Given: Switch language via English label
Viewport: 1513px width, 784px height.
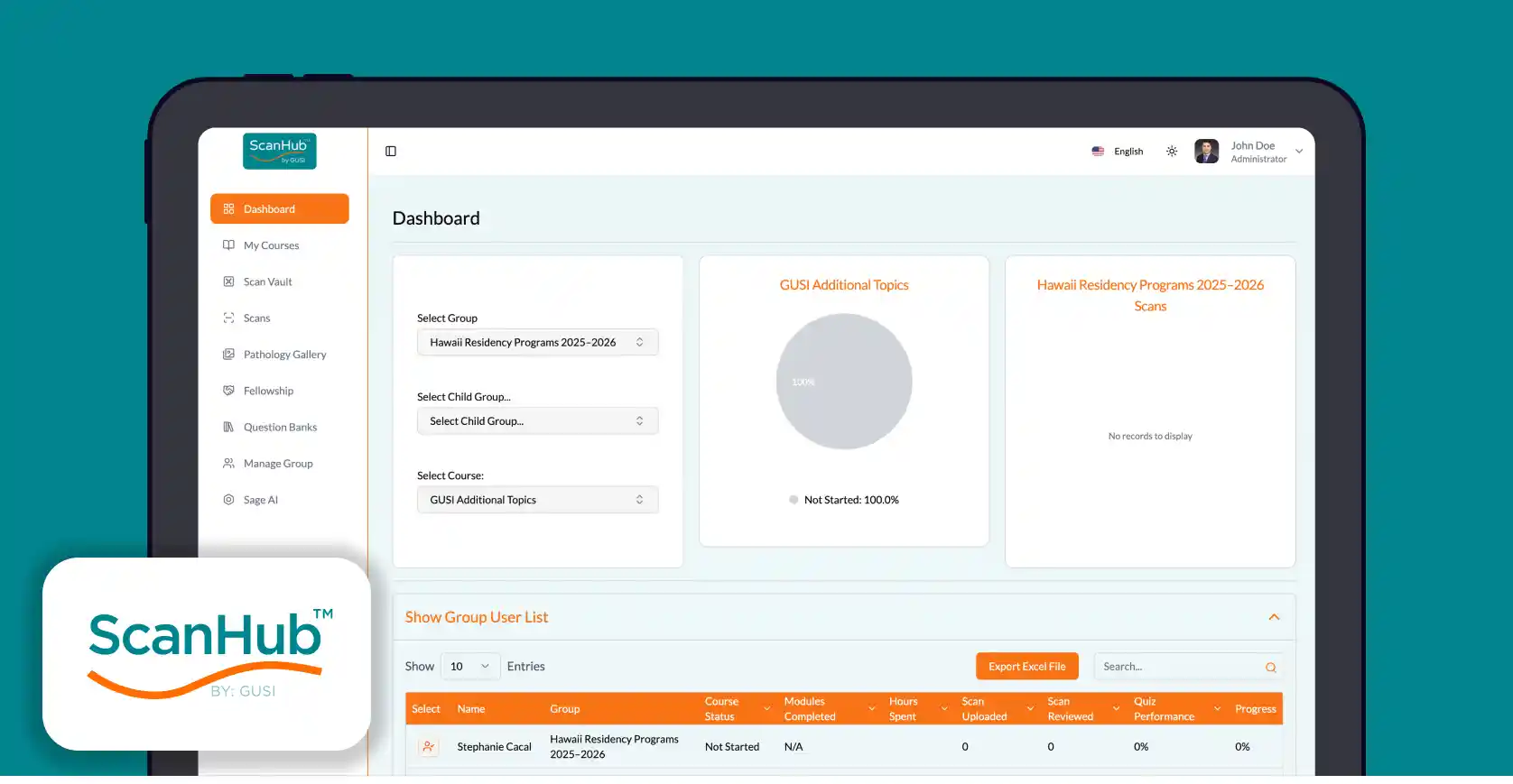Looking at the screenshot, I should click(x=1128, y=152).
